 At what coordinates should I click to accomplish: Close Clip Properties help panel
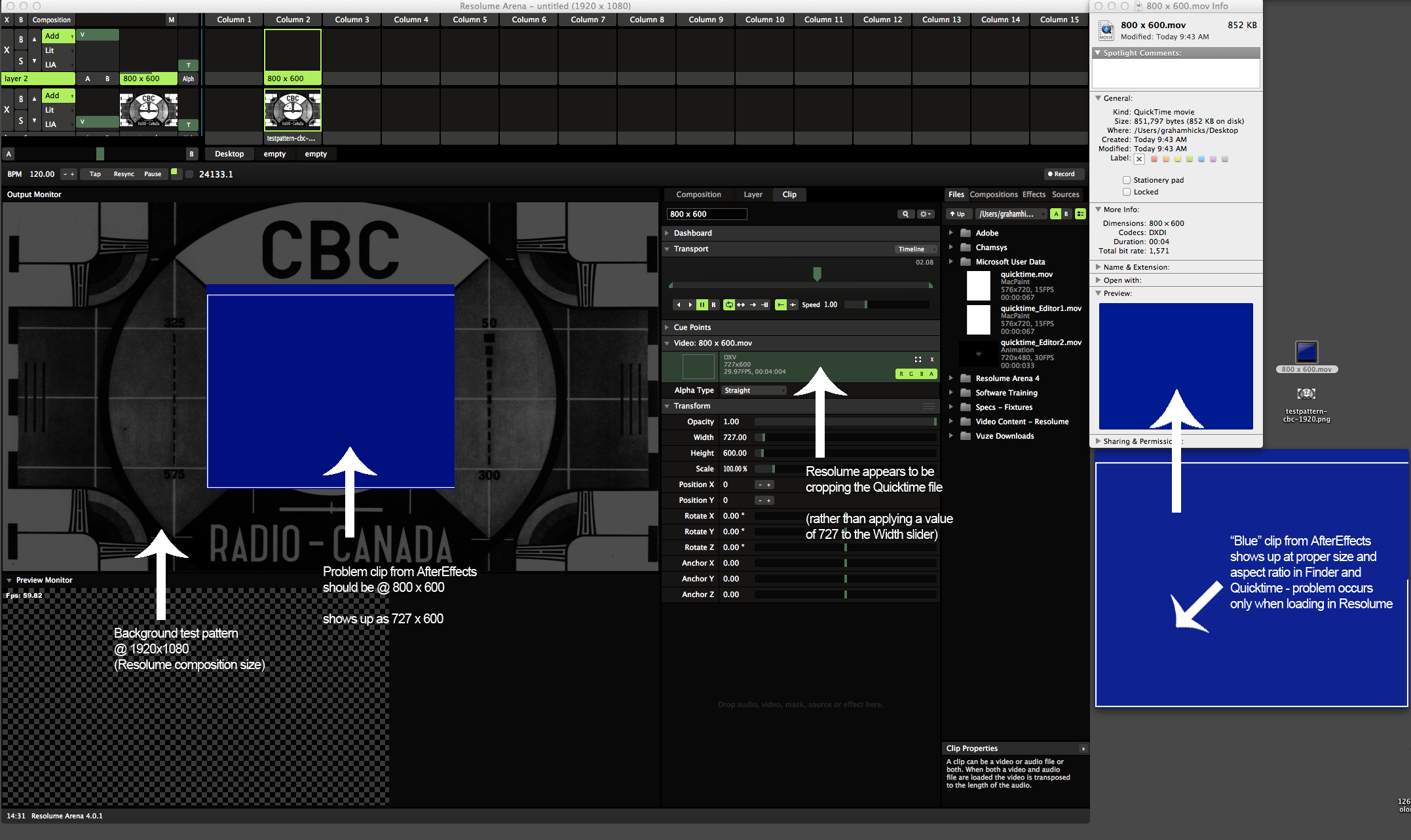coord(1083,749)
